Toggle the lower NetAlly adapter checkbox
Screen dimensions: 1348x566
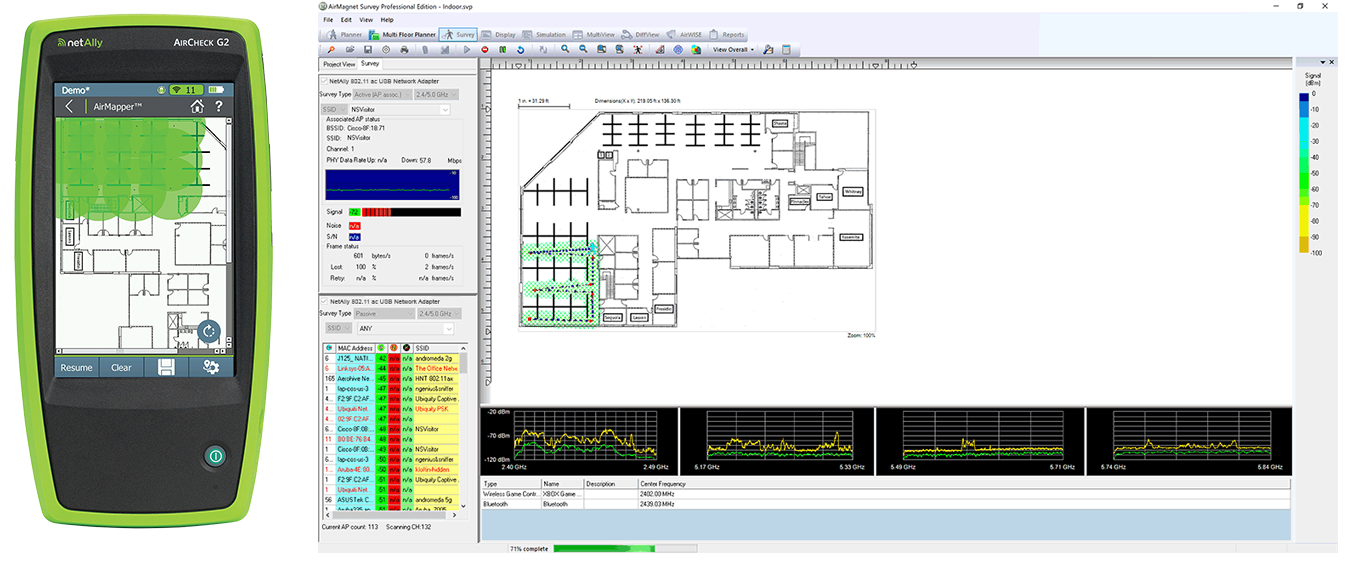pyautogui.click(x=322, y=301)
